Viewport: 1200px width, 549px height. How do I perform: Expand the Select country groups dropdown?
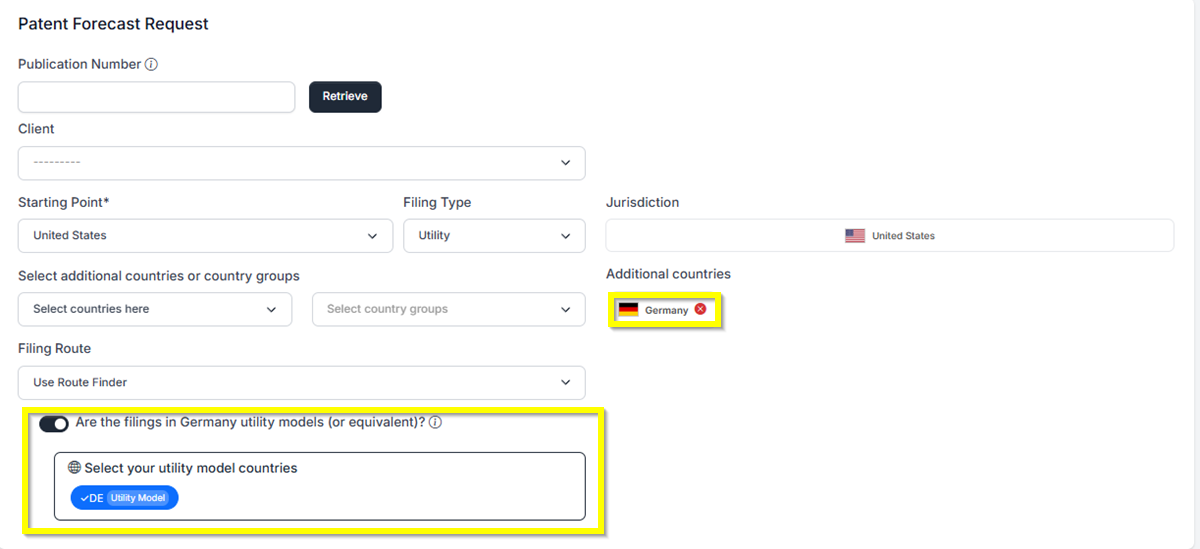pos(448,309)
